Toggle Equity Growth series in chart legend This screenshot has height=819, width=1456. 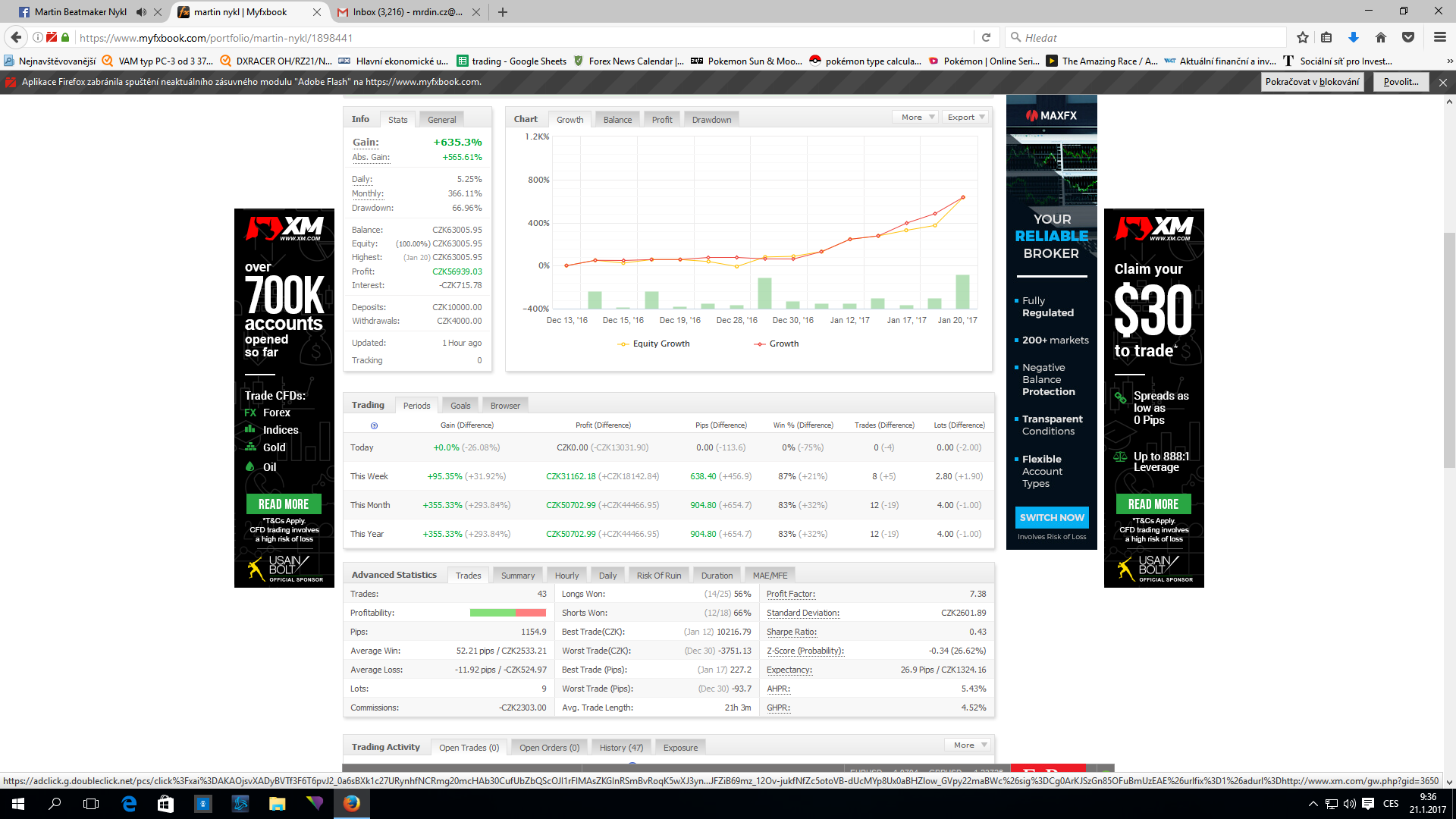point(654,344)
